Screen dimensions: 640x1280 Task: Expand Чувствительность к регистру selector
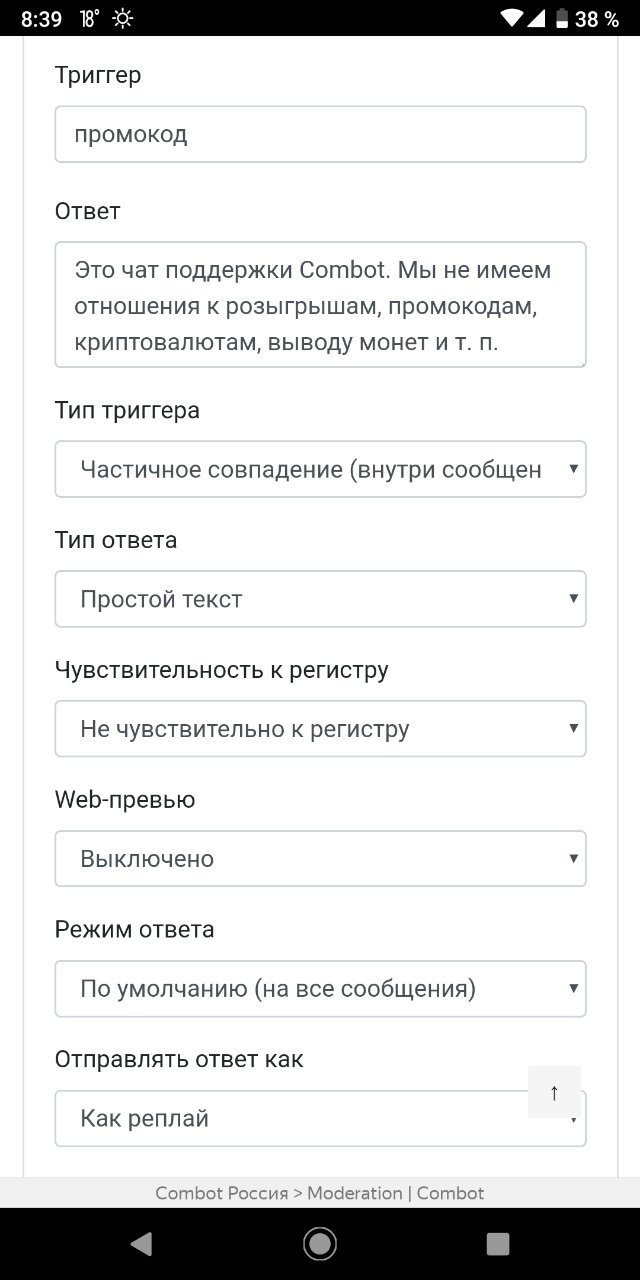pyautogui.click(x=320, y=729)
